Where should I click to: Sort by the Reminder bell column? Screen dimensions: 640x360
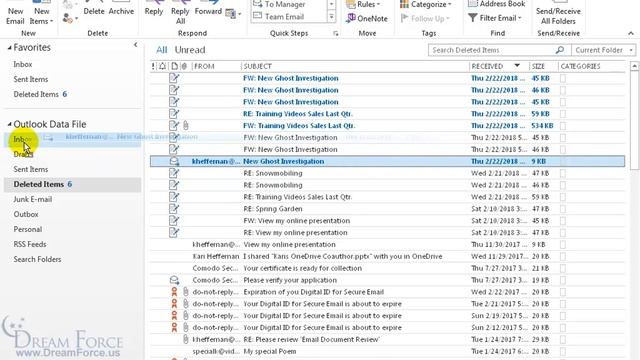click(162, 66)
